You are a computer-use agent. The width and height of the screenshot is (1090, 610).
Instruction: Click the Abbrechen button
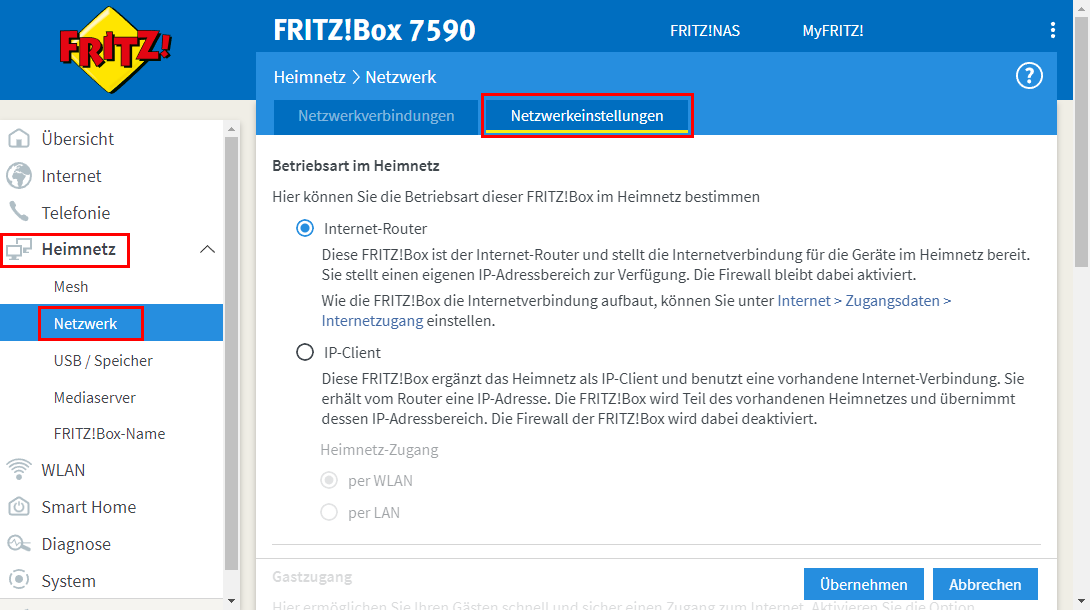click(985, 584)
